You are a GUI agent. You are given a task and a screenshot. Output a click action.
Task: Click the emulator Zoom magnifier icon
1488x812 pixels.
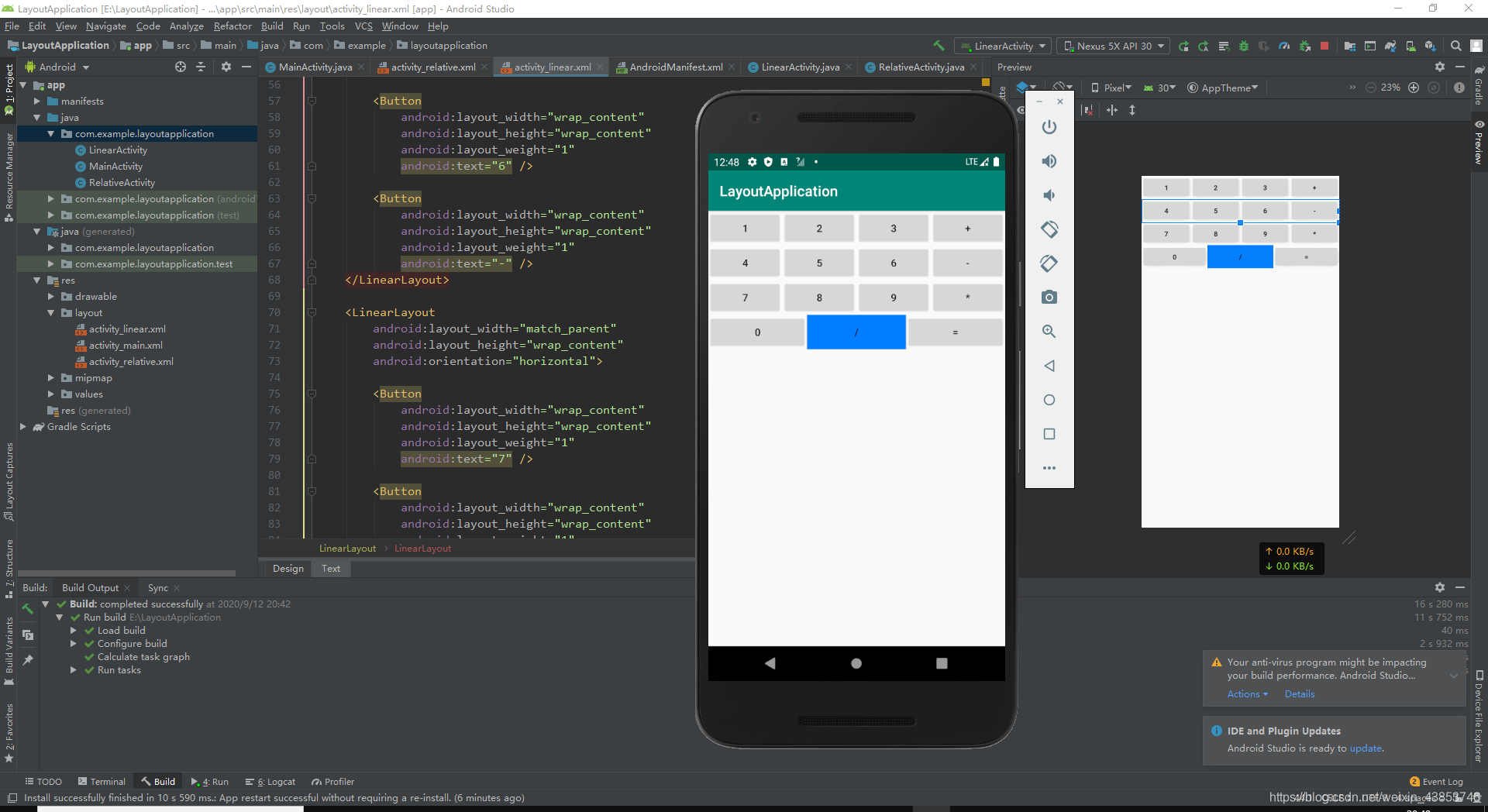pos(1049,332)
